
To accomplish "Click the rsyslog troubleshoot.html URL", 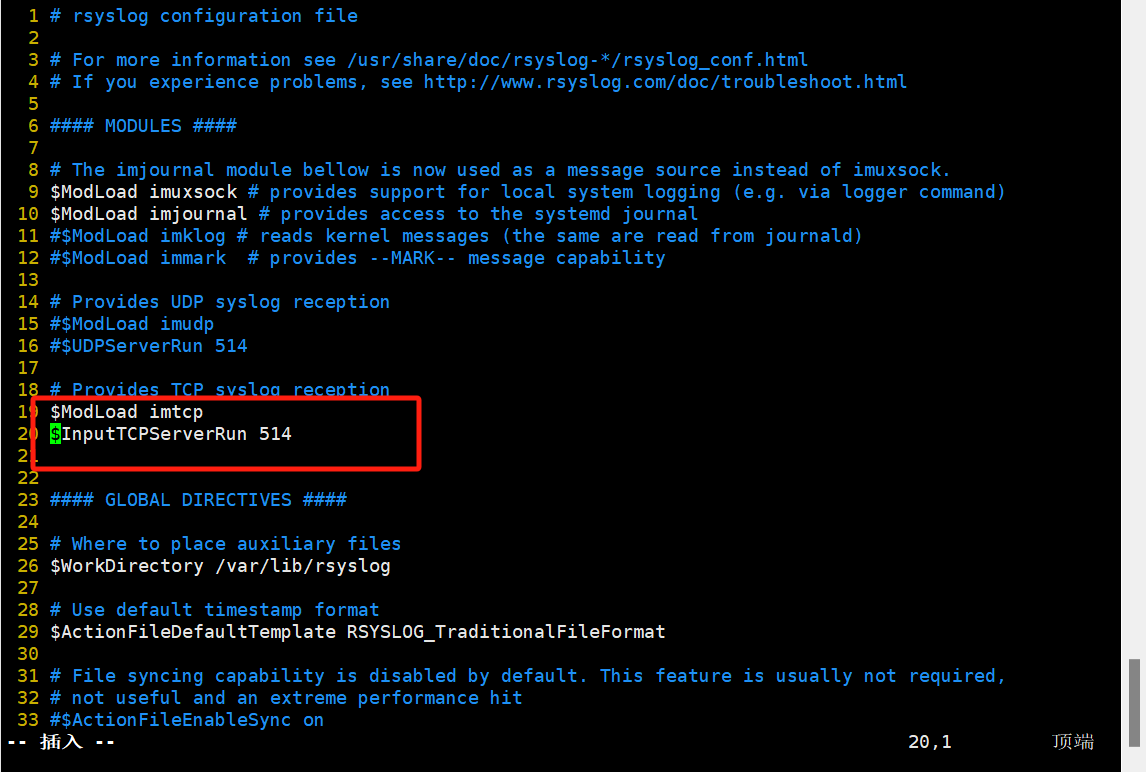I will click(x=665, y=82).
